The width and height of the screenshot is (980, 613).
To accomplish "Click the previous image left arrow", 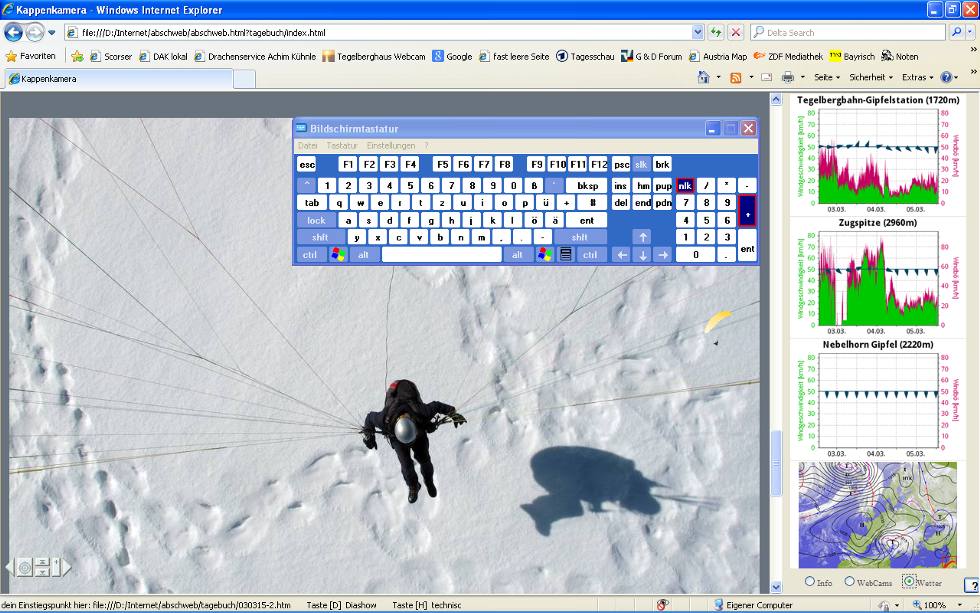I will tap(9, 567).
